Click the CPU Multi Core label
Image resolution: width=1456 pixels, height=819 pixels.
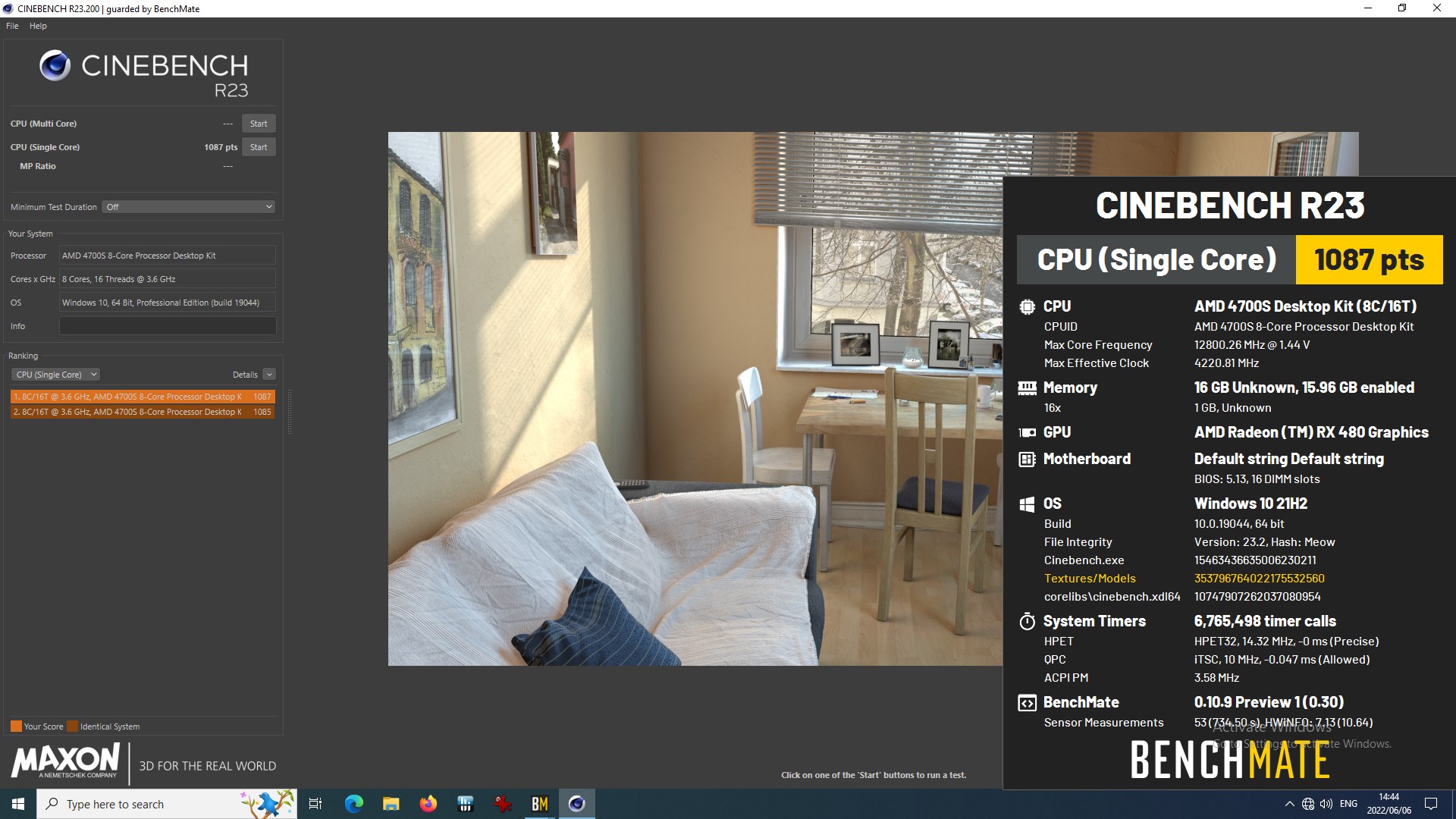pyautogui.click(x=43, y=124)
